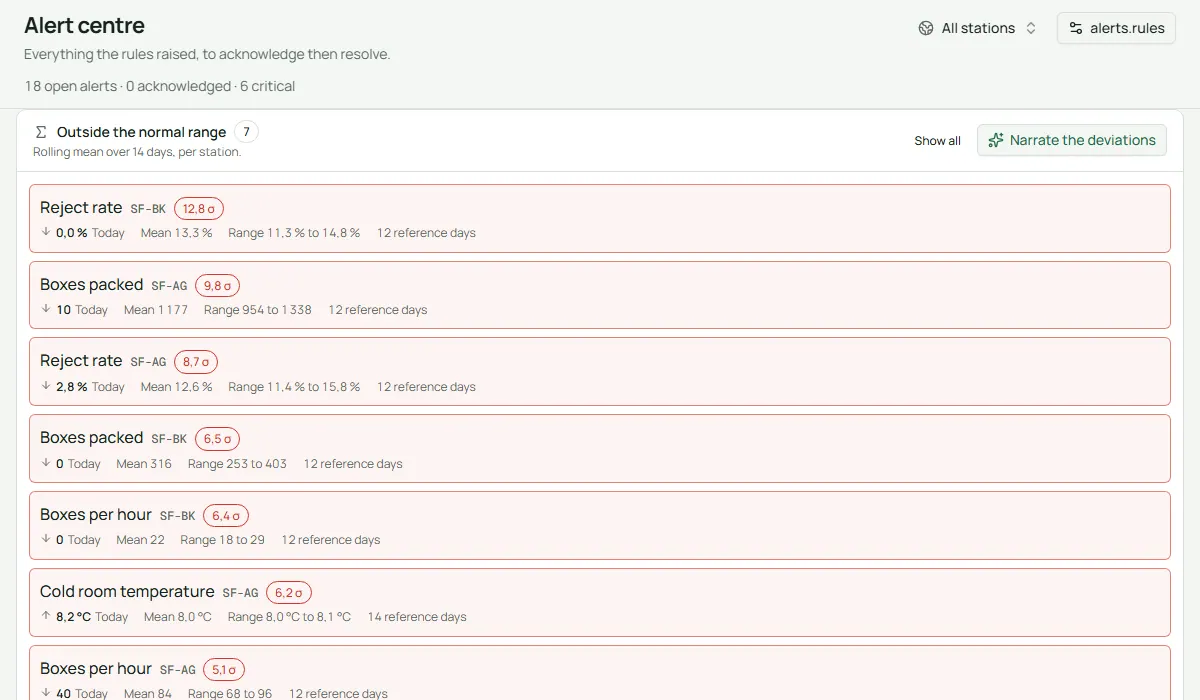Click the down arrow next to 0,0 % Today
The image size is (1200, 700).
point(46,232)
